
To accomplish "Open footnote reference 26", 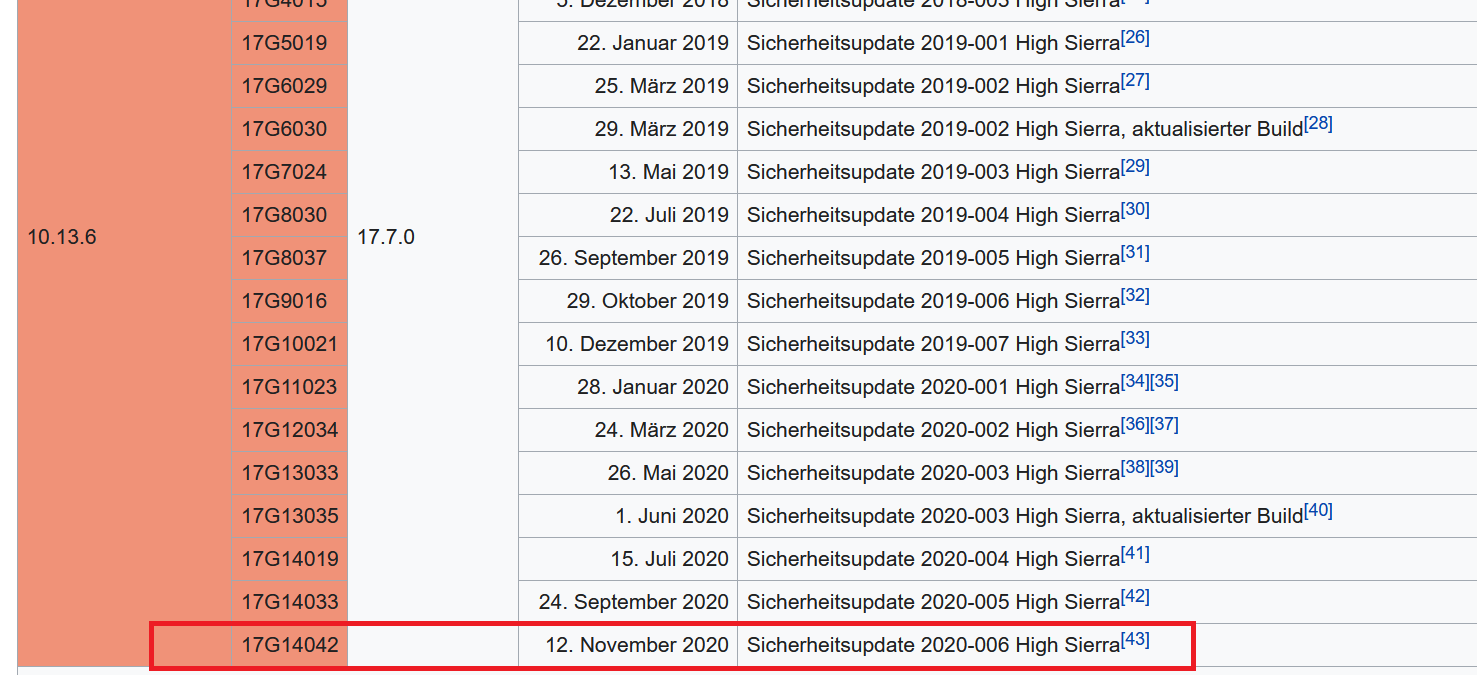I will pyautogui.click(x=1135, y=38).
